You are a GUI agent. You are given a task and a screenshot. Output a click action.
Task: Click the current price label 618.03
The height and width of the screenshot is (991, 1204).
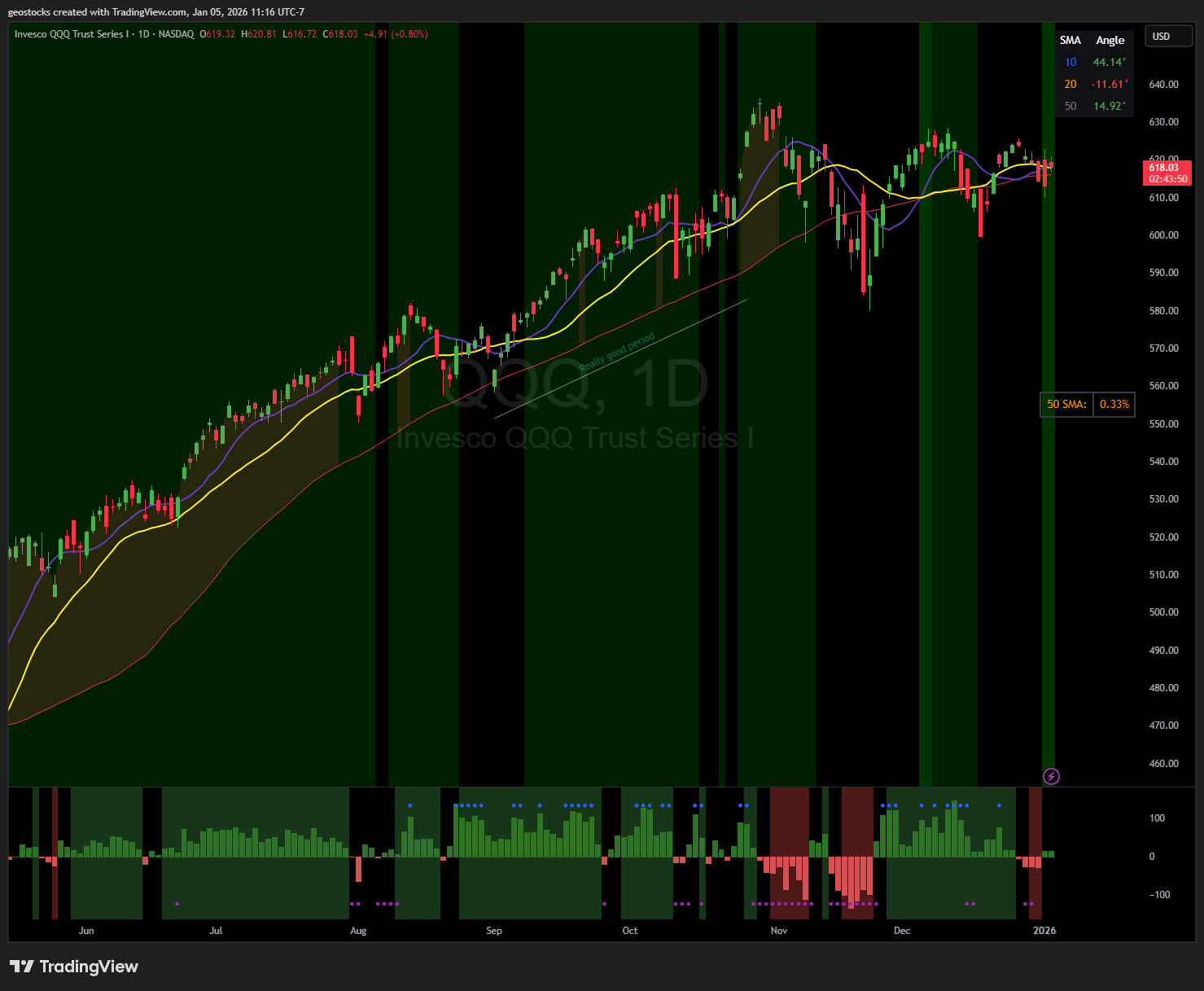pyautogui.click(x=1163, y=168)
